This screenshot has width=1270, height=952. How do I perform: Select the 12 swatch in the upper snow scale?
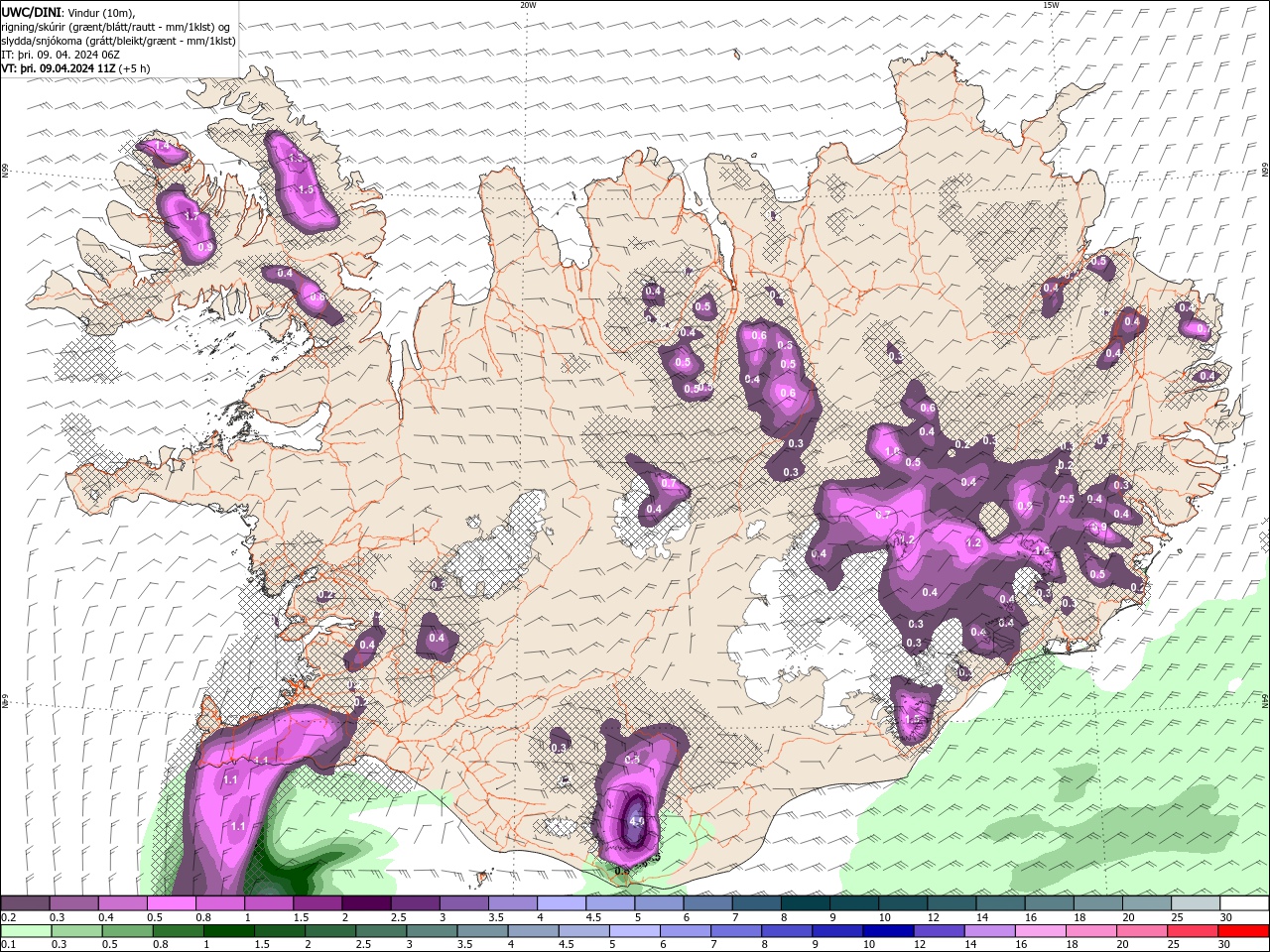point(952,903)
